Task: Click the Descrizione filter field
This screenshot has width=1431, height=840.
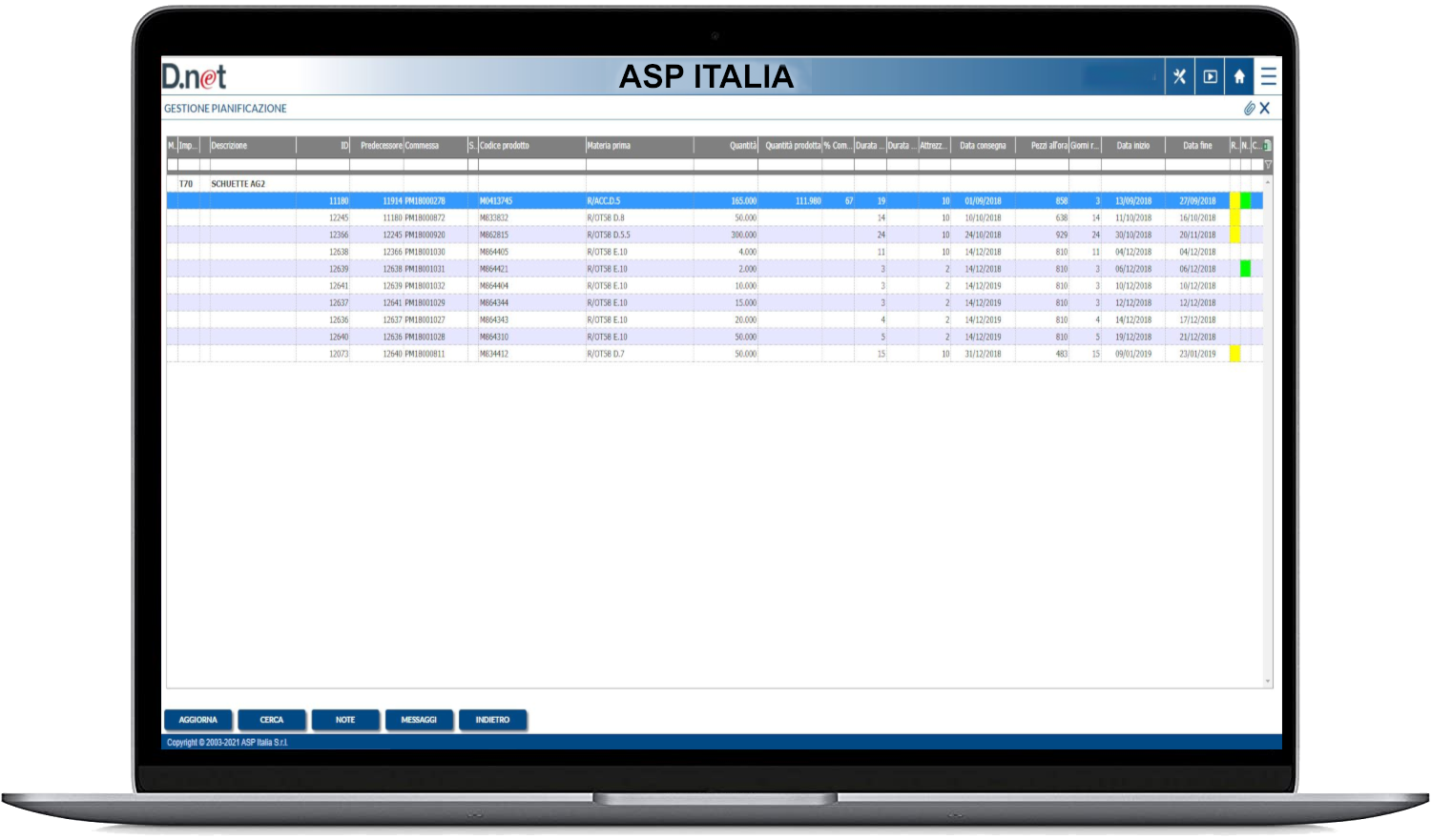Action: [253, 165]
